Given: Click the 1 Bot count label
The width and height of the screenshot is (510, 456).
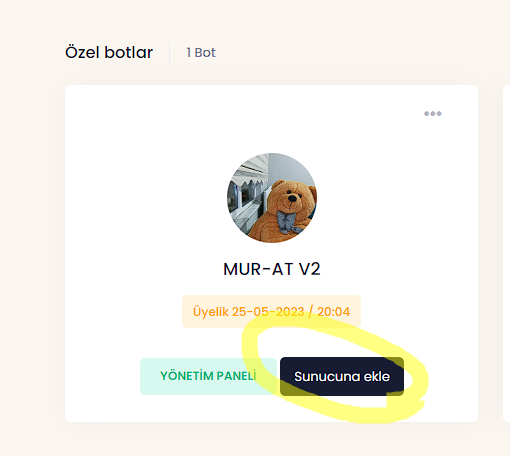Looking at the screenshot, I should pyautogui.click(x=201, y=53).
